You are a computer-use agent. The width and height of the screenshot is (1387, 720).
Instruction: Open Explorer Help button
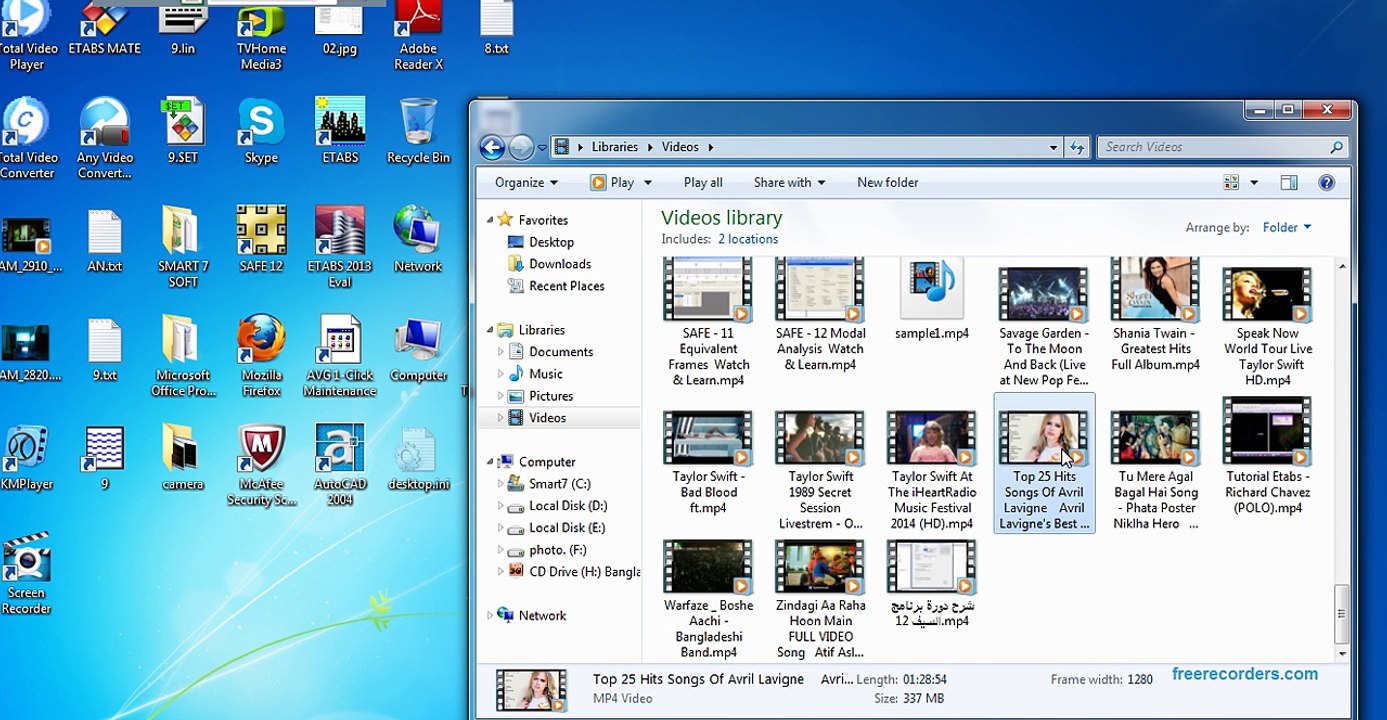1327,183
